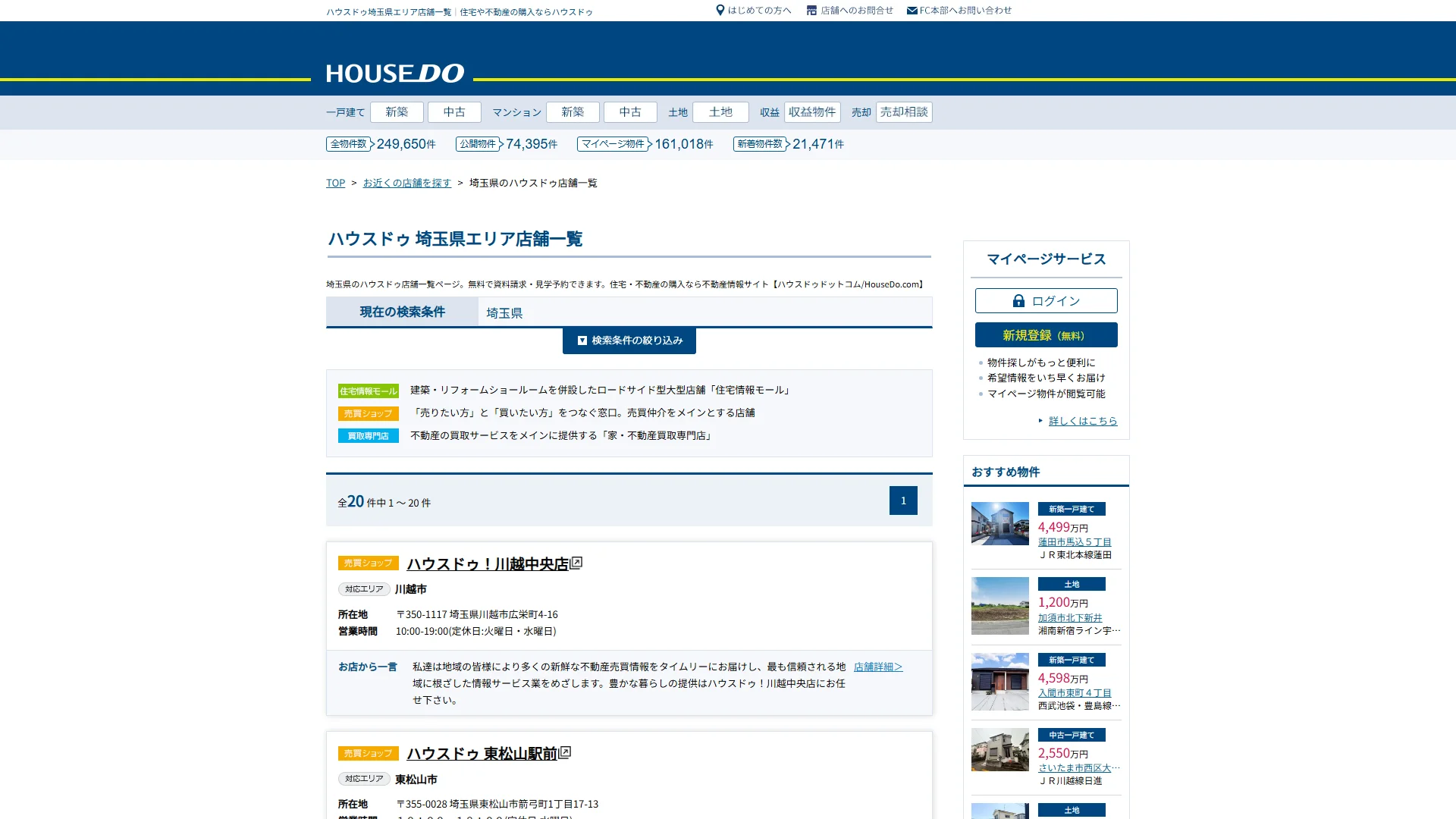This screenshot has height=819, width=1456.
Task: Expand 検索条件の絞り込み filter panel
Action: pos(629,340)
